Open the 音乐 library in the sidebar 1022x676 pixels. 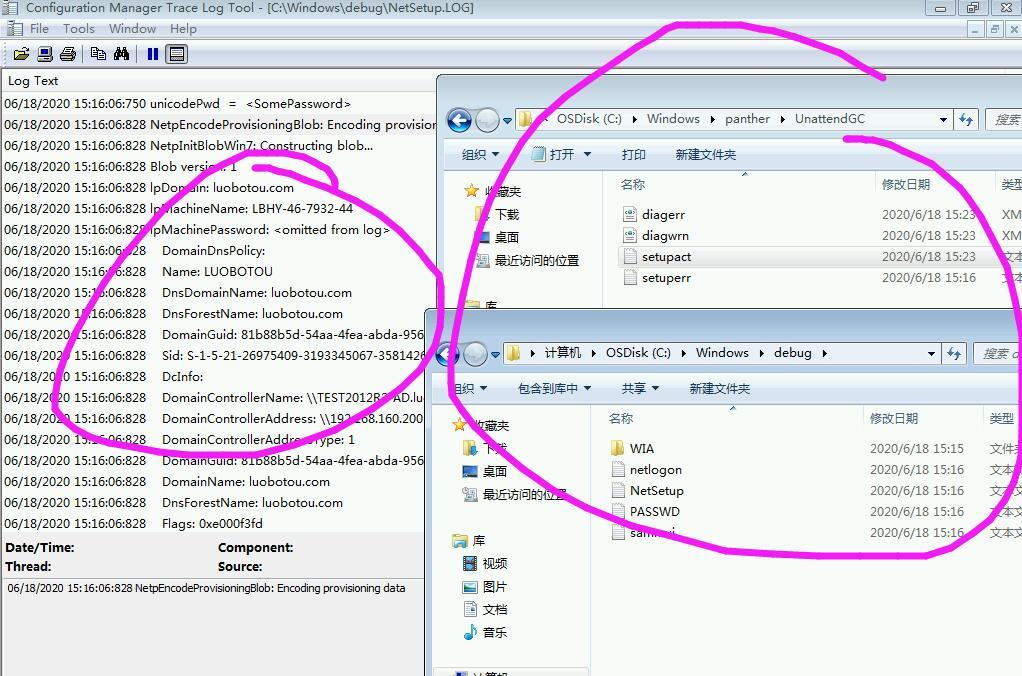494,632
